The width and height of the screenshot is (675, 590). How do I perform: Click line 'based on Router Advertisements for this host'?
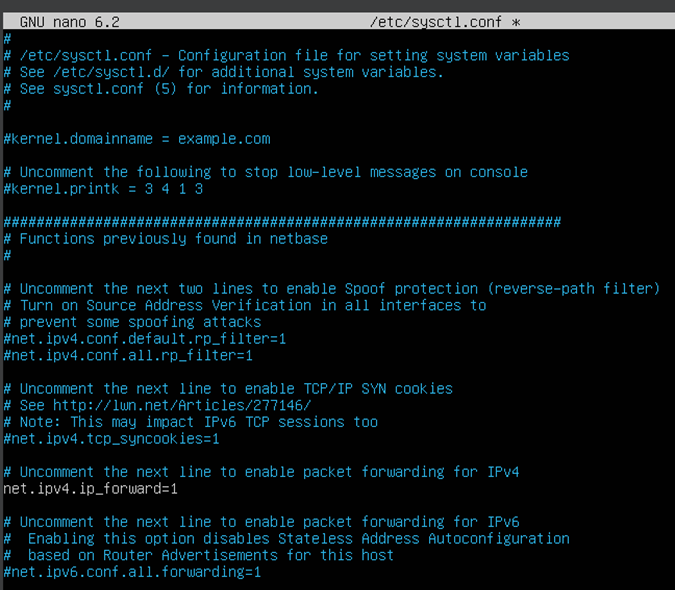tap(198, 556)
